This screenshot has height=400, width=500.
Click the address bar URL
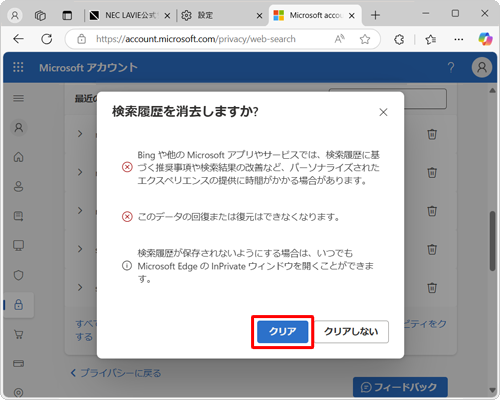point(196,39)
